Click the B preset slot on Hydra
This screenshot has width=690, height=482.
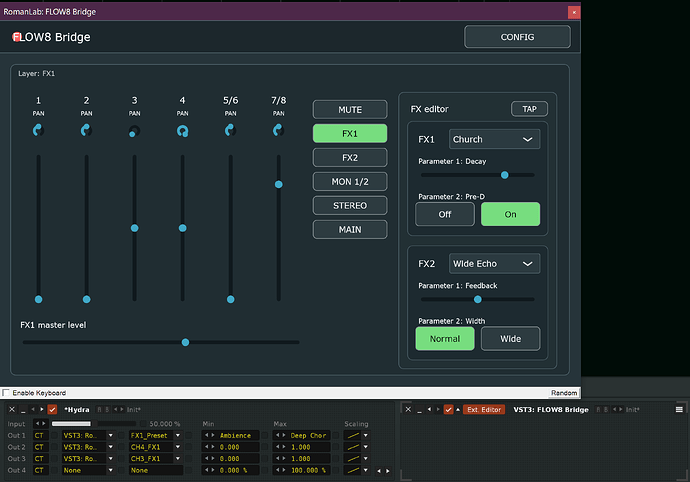click(x=107, y=409)
